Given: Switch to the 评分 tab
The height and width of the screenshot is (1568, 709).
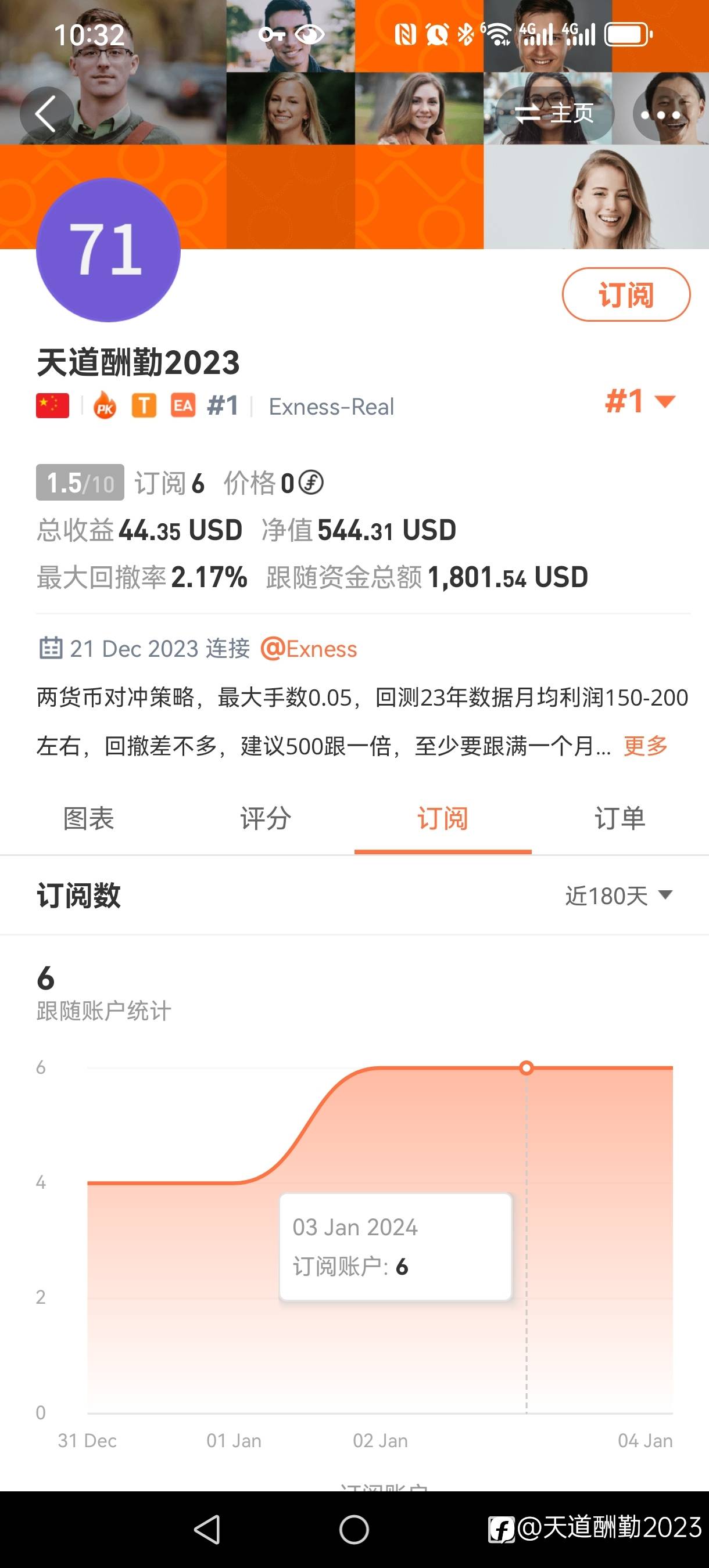Looking at the screenshot, I should click(266, 819).
